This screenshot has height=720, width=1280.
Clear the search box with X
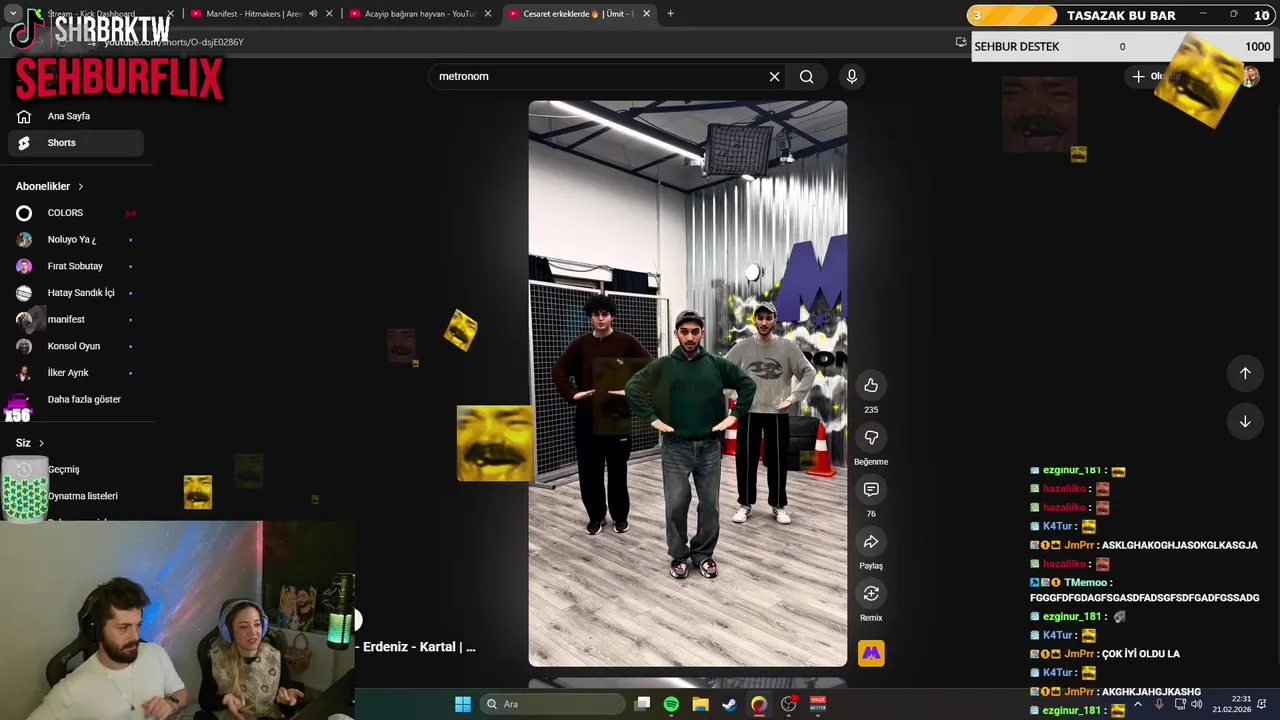pyautogui.click(x=774, y=76)
